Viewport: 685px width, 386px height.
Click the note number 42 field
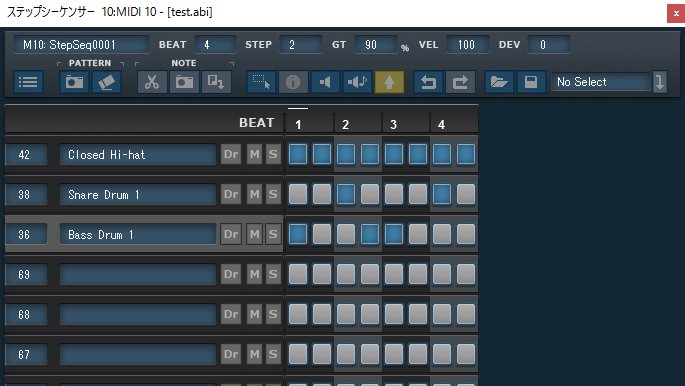pos(26,155)
